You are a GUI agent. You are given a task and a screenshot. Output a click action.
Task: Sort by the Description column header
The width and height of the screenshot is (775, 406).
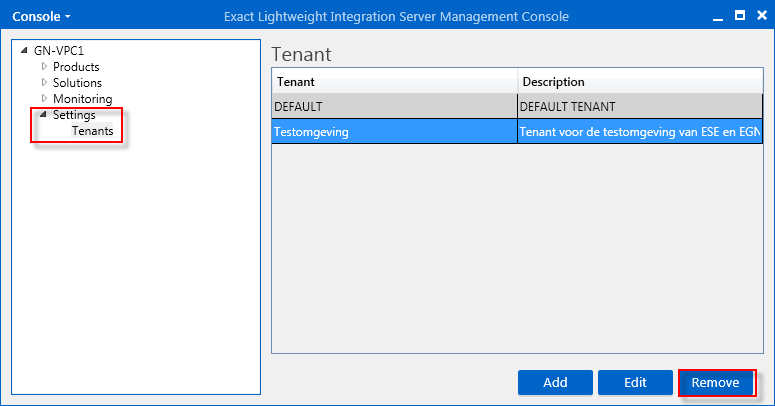tap(640, 82)
